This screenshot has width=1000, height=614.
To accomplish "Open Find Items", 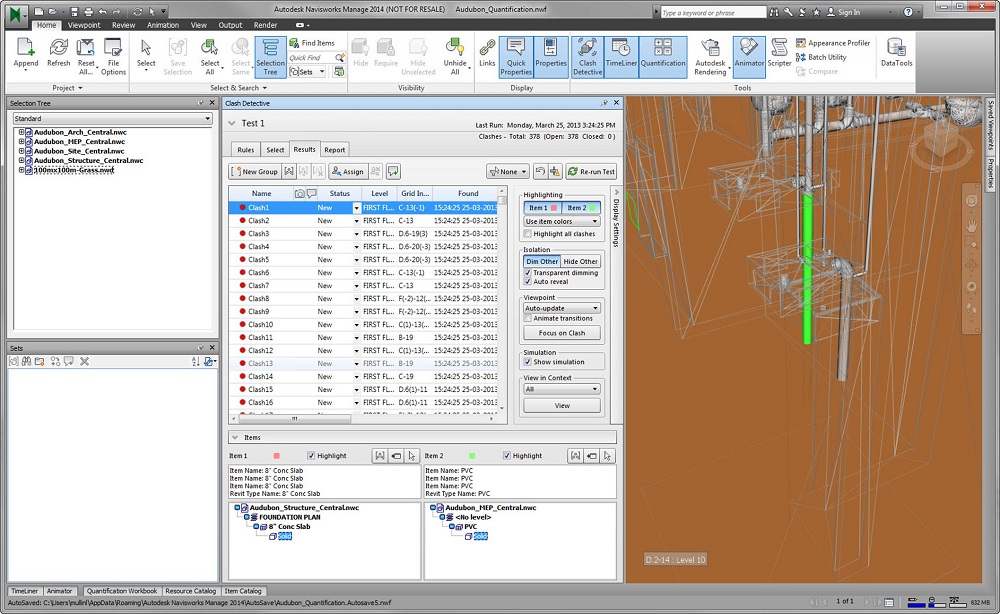I will [x=312, y=43].
